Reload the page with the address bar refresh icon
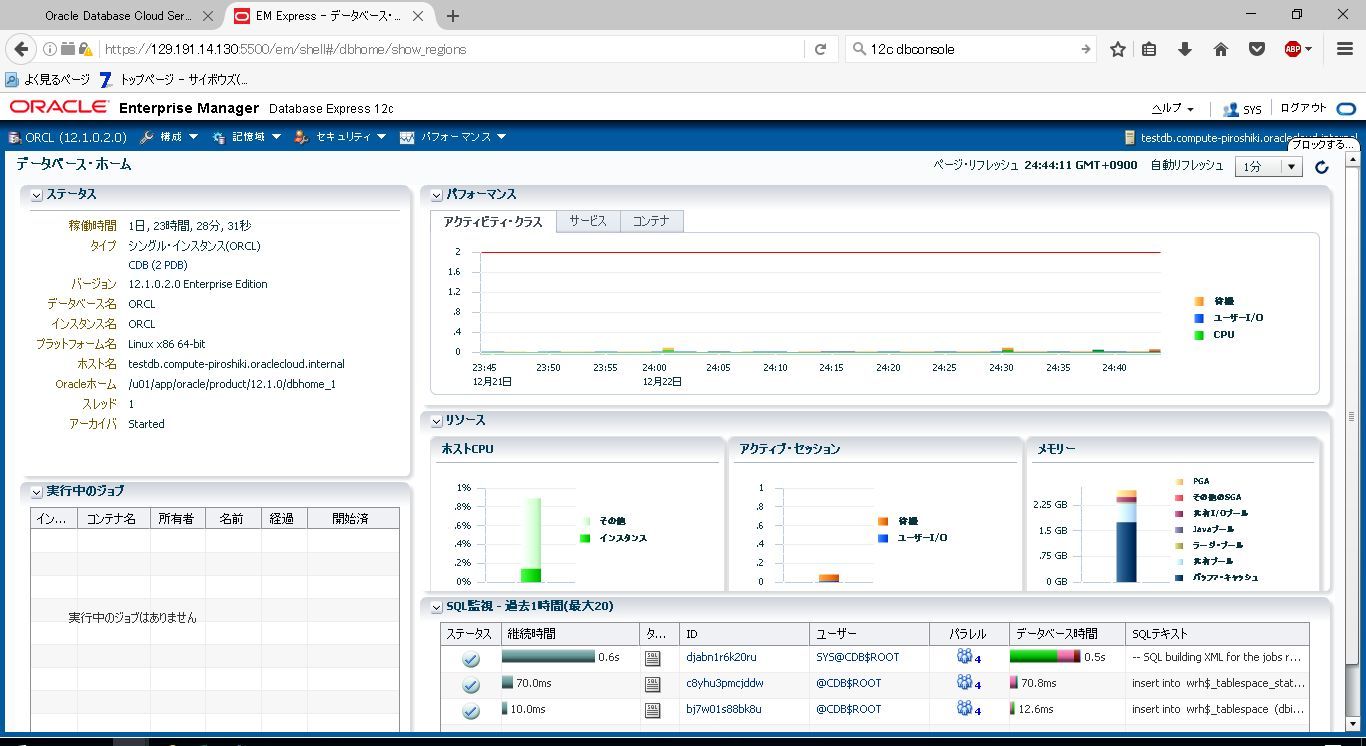Screen dimensions: 1366x746 tap(820, 49)
